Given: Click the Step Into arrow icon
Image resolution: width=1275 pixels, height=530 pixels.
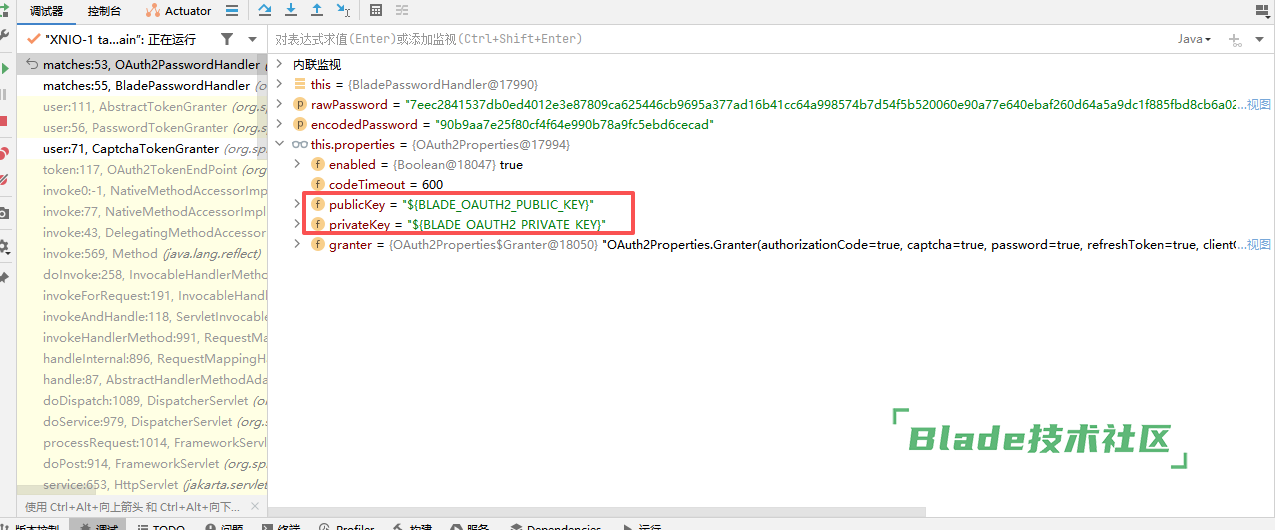Looking at the screenshot, I should point(291,11).
